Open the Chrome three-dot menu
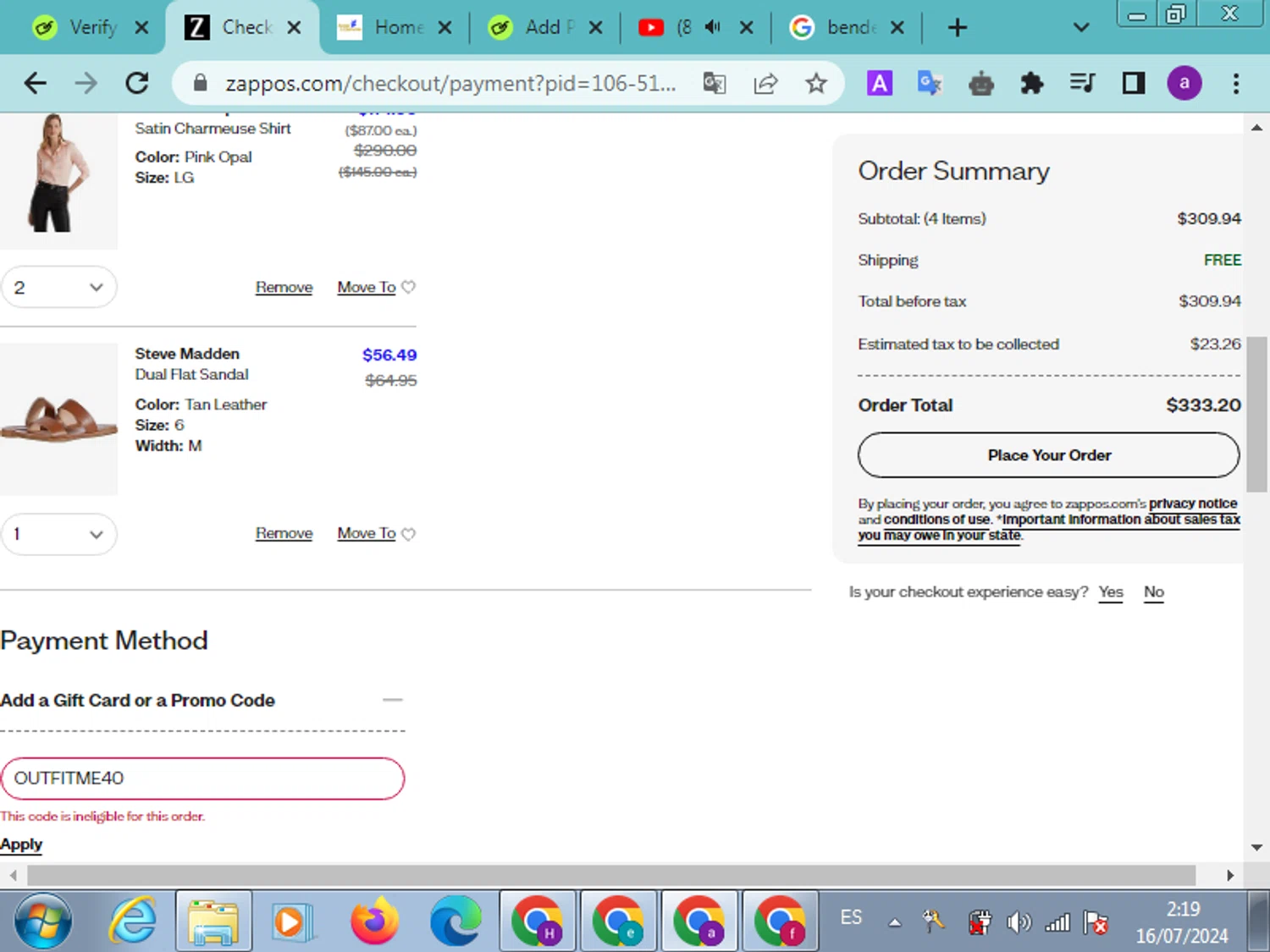 click(1236, 83)
